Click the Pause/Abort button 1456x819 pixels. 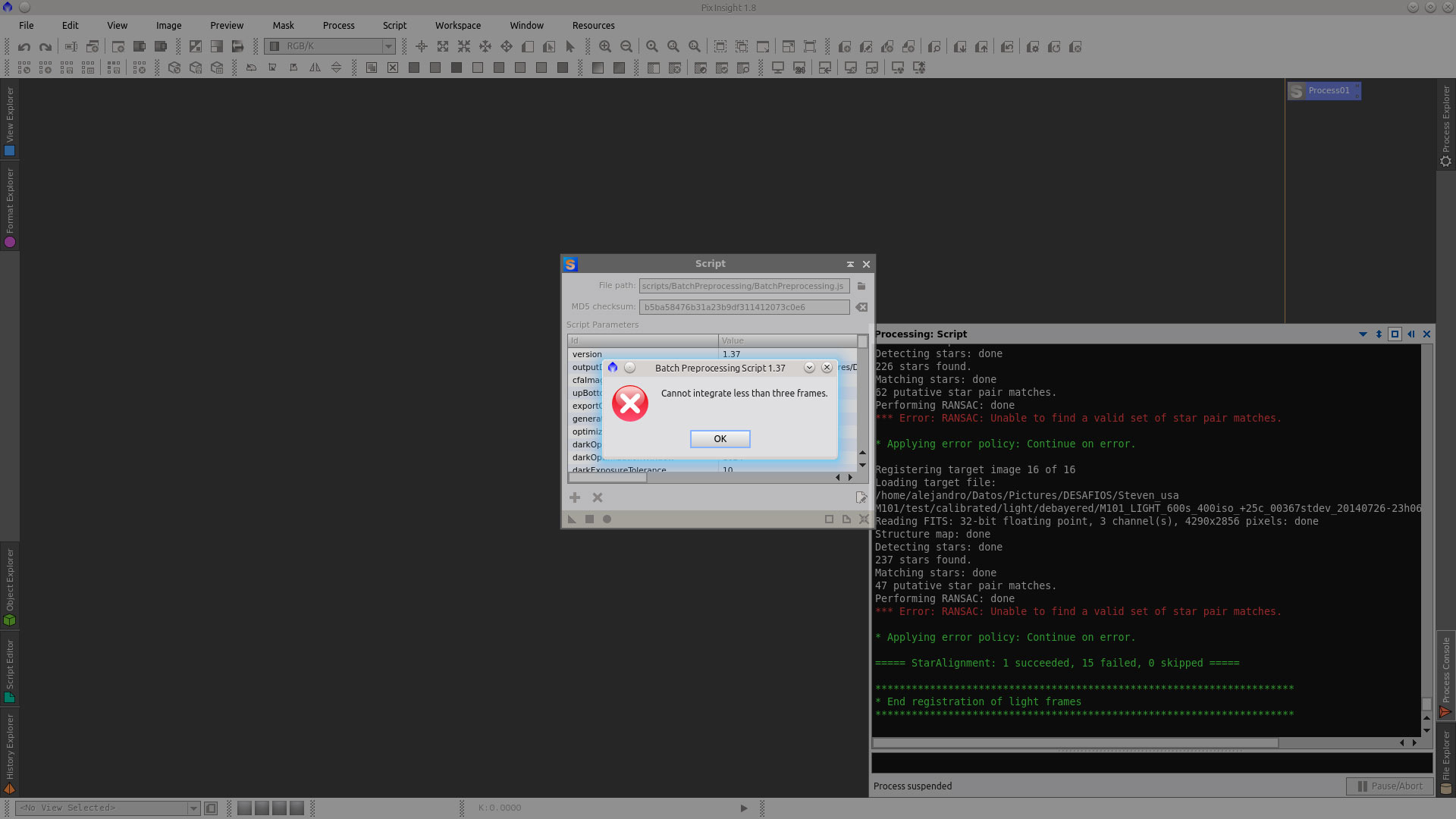tap(1389, 786)
